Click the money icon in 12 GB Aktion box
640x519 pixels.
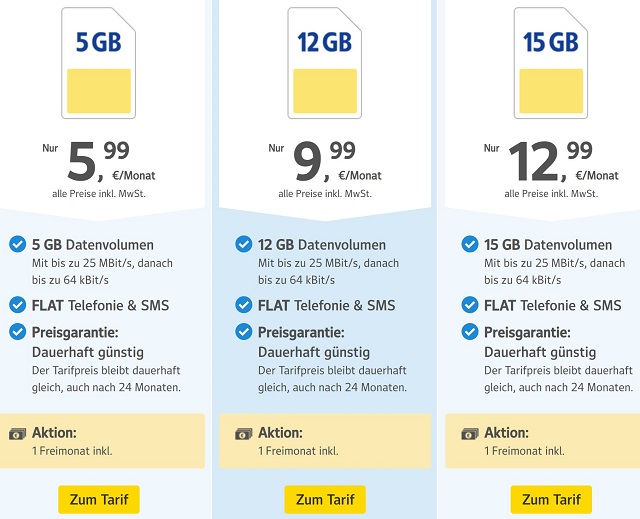point(244,433)
